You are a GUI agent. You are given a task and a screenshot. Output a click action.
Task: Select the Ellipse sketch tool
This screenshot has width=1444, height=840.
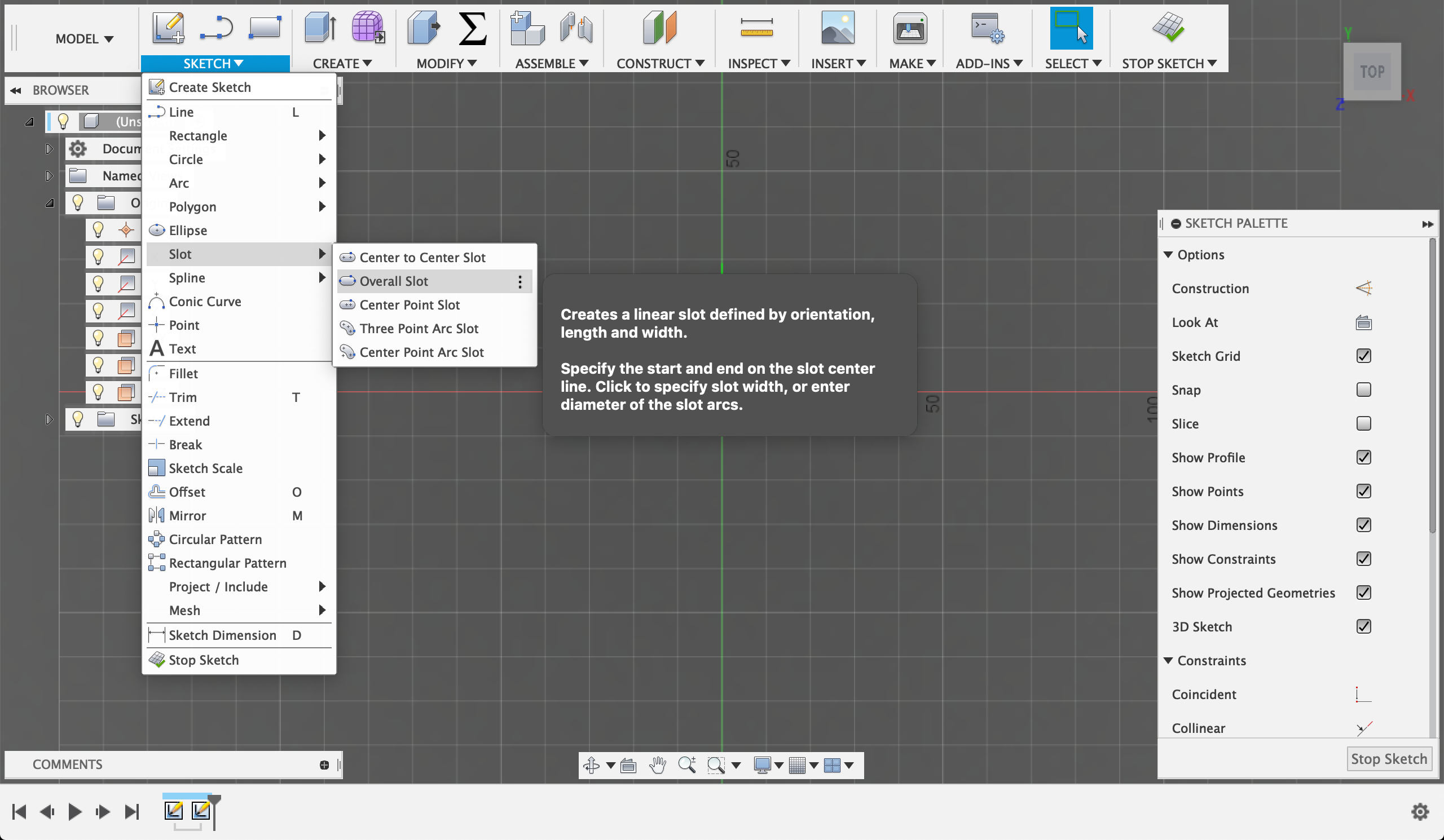[x=188, y=230]
